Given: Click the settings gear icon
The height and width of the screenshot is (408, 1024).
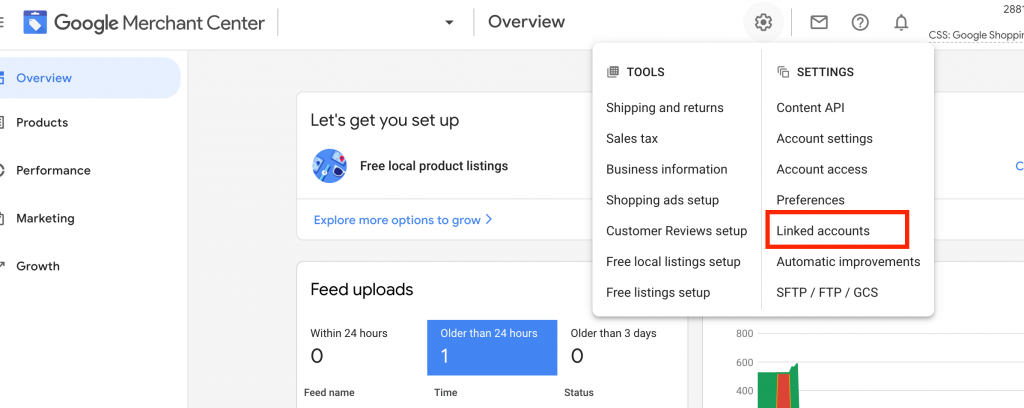Looking at the screenshot, I should tap(764, 22).
